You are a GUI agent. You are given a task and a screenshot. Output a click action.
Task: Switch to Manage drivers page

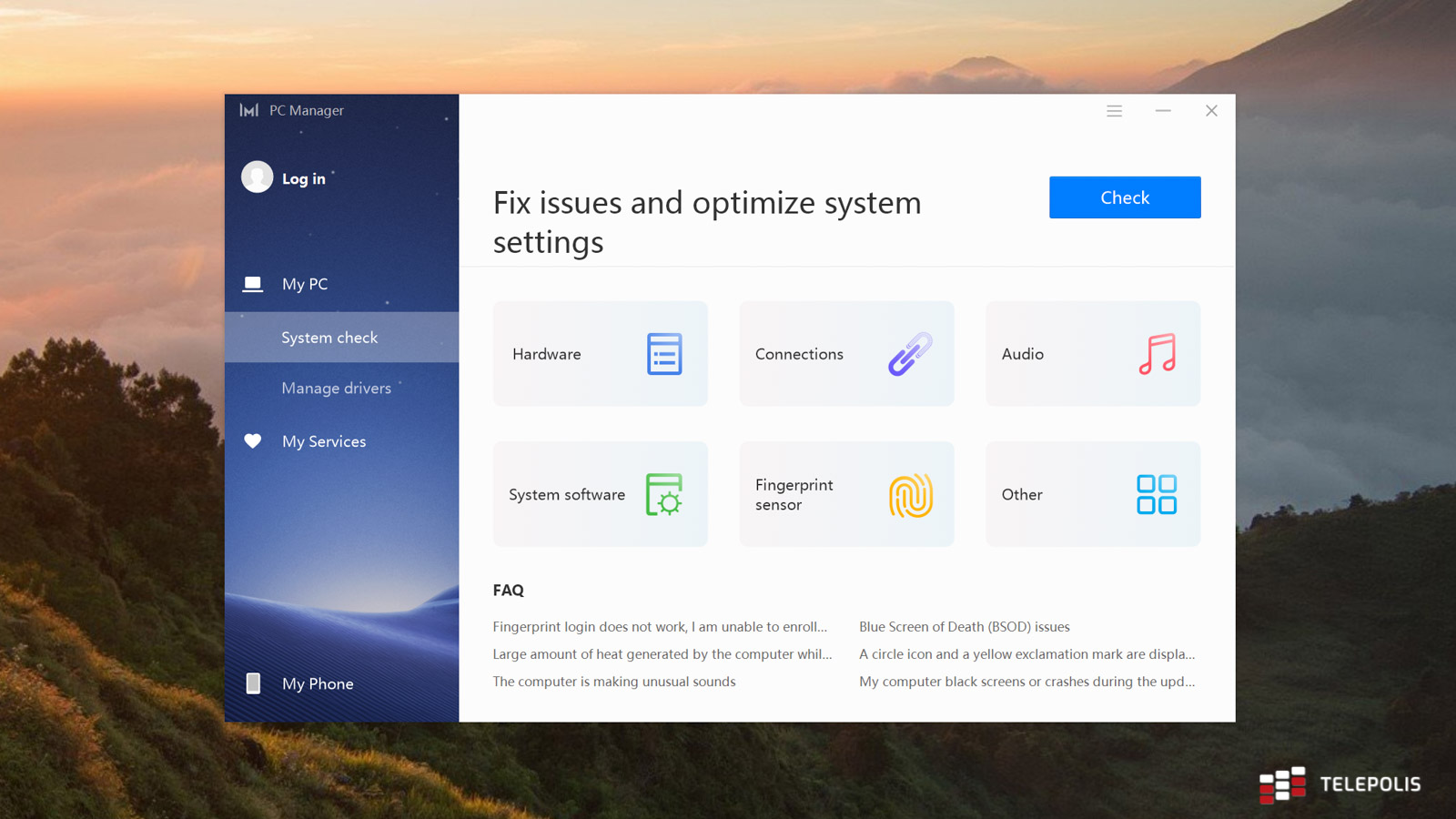pyautogui.click(x=336, y=389)
